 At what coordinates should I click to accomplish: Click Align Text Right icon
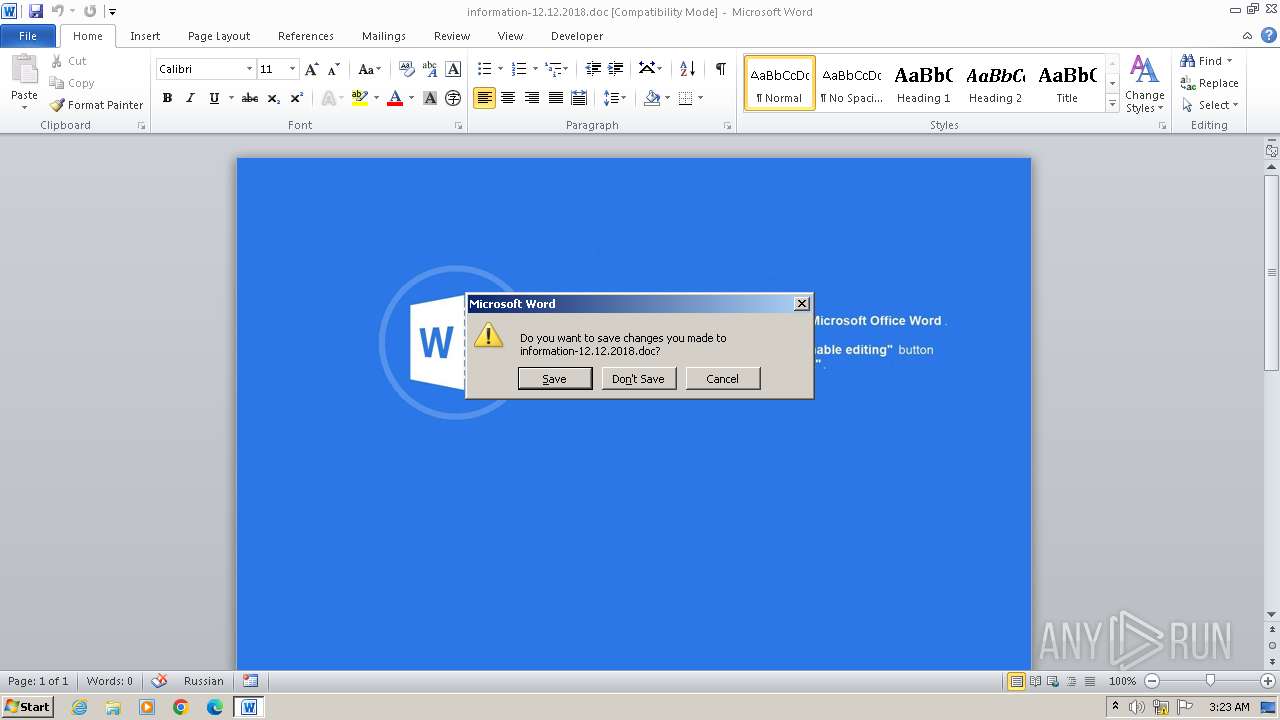point(532,98)
